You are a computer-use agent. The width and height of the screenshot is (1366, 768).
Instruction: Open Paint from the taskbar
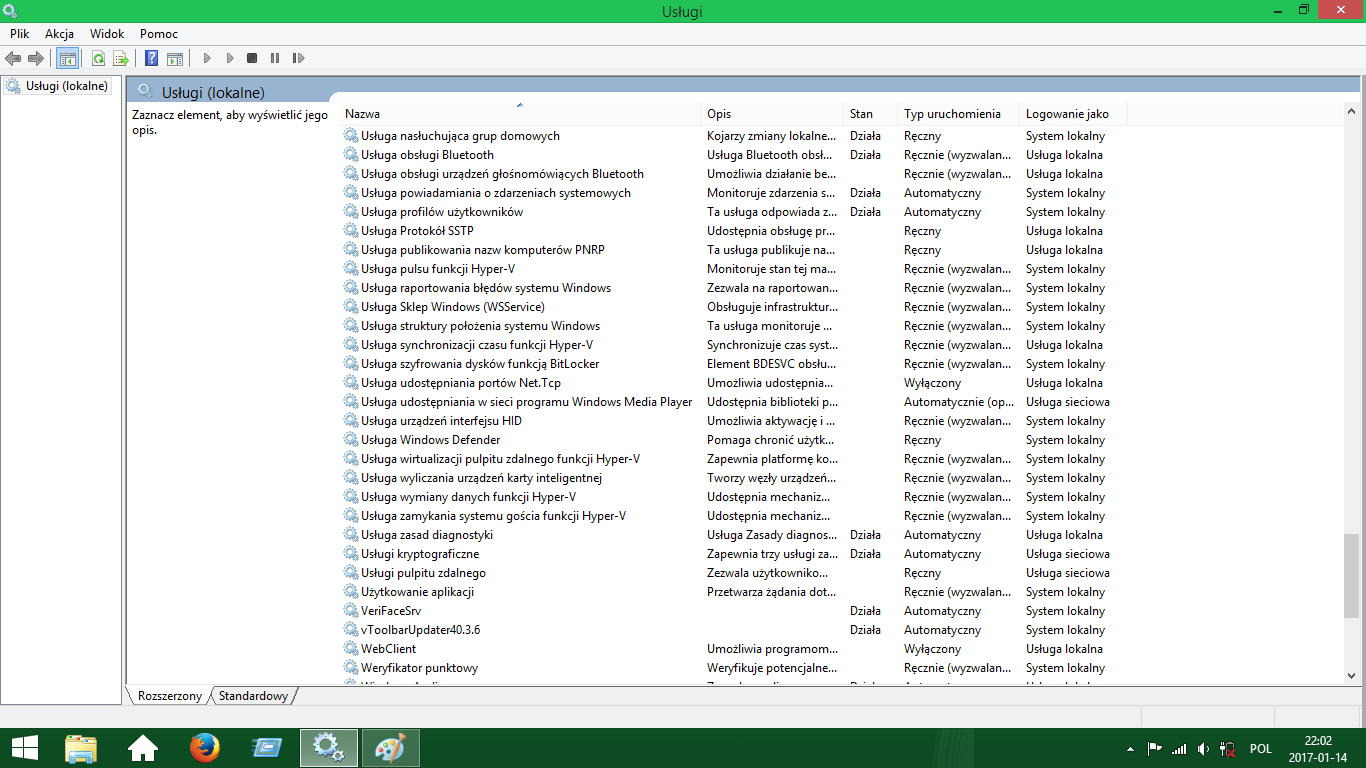(x=391, y=748)
